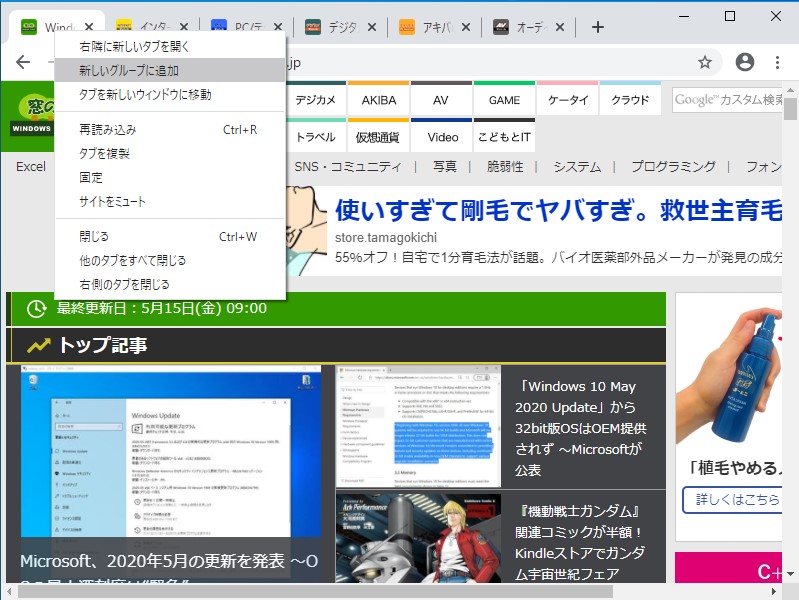Bookmark this page with the star icon

pos(705,62)
